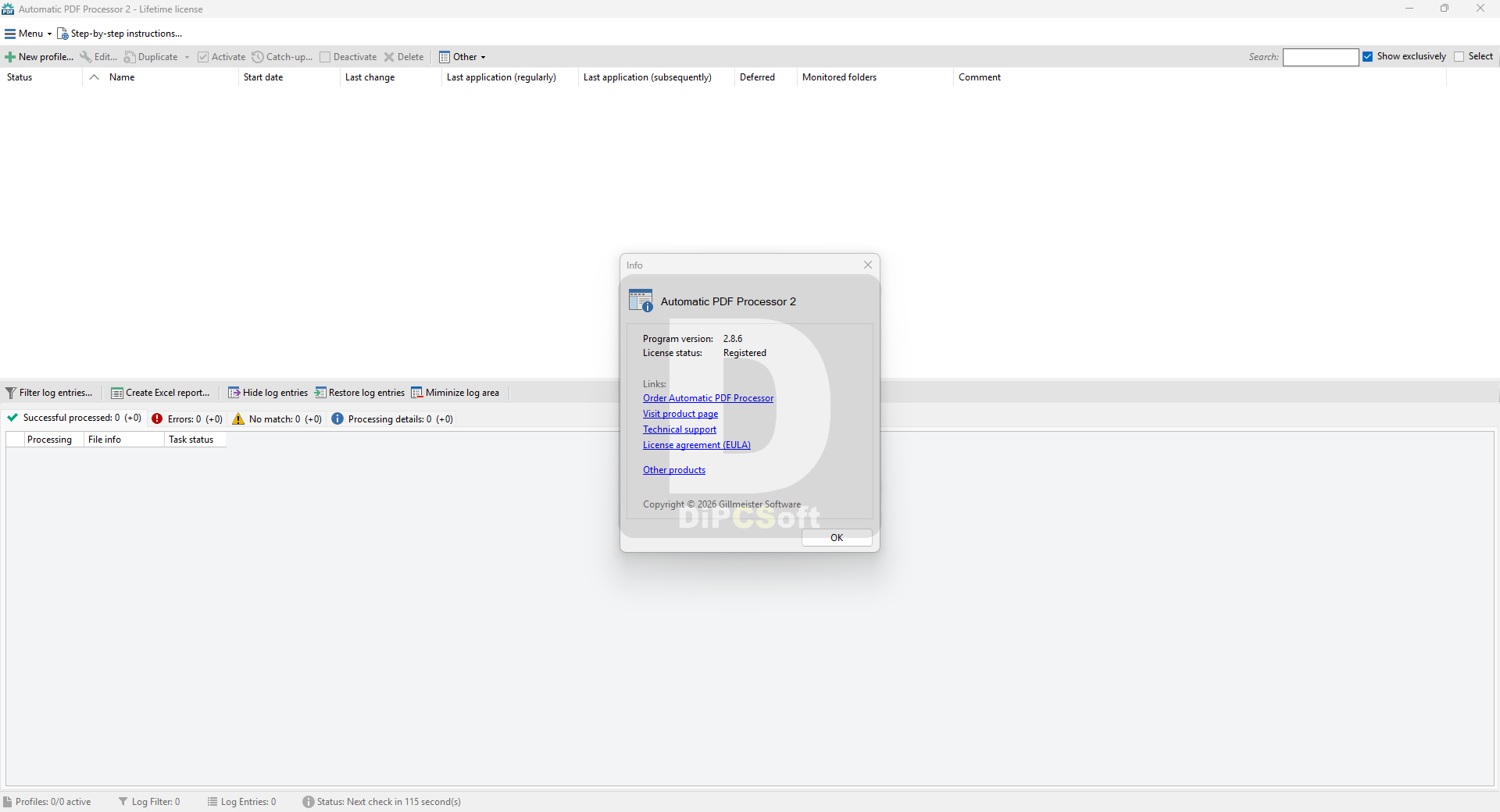Image resolution: width=1500 pixels, height=812 pixels.
Task: Close the Info dialog with X
Action: pos(867,265)
